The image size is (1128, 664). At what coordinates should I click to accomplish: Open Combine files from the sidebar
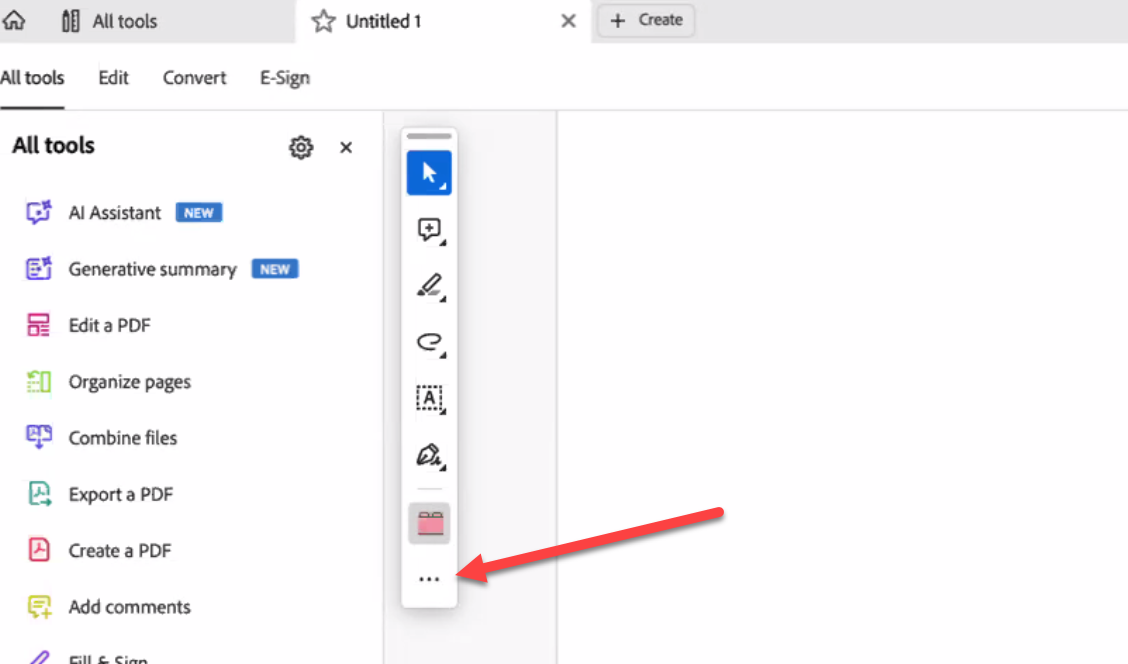pyautogui.click(x=122, y=437)
